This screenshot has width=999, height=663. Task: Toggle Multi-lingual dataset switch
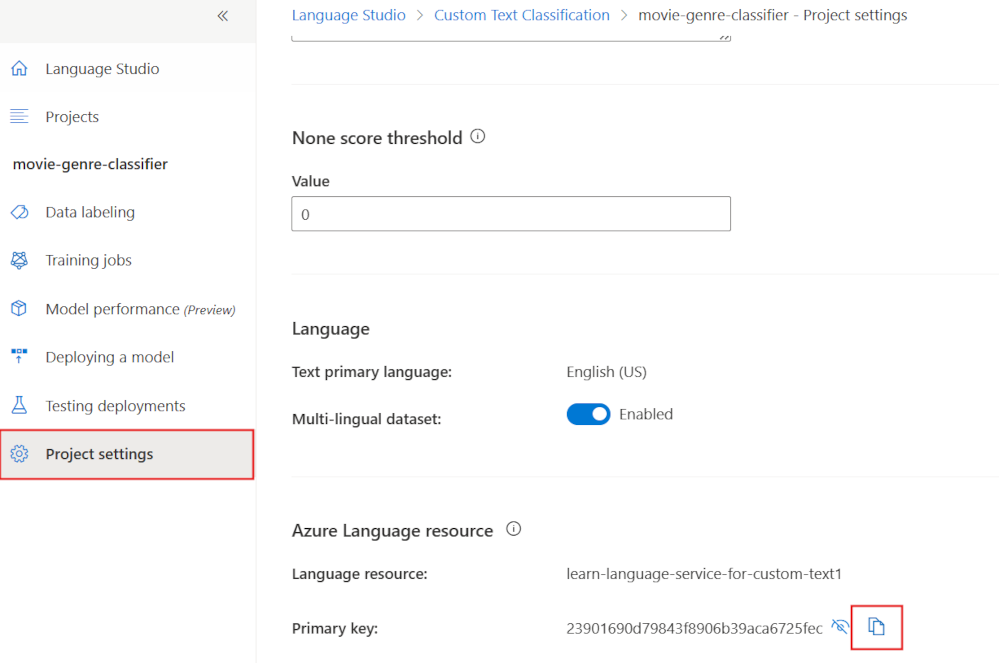pos(588,414)
